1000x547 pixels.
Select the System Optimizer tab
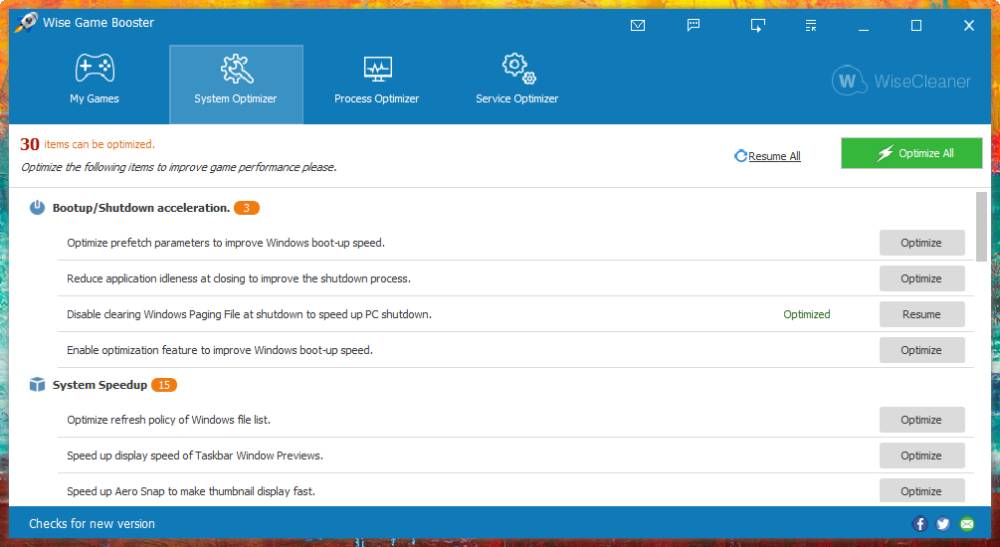coord(236,84)
